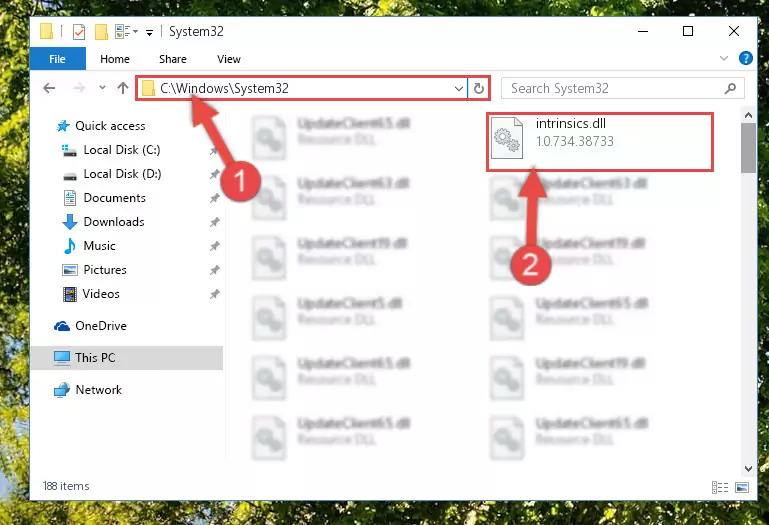Go up one folder level
Image resolution: width=769 pixels, height=525 pixels.
[x=123, y=88]
